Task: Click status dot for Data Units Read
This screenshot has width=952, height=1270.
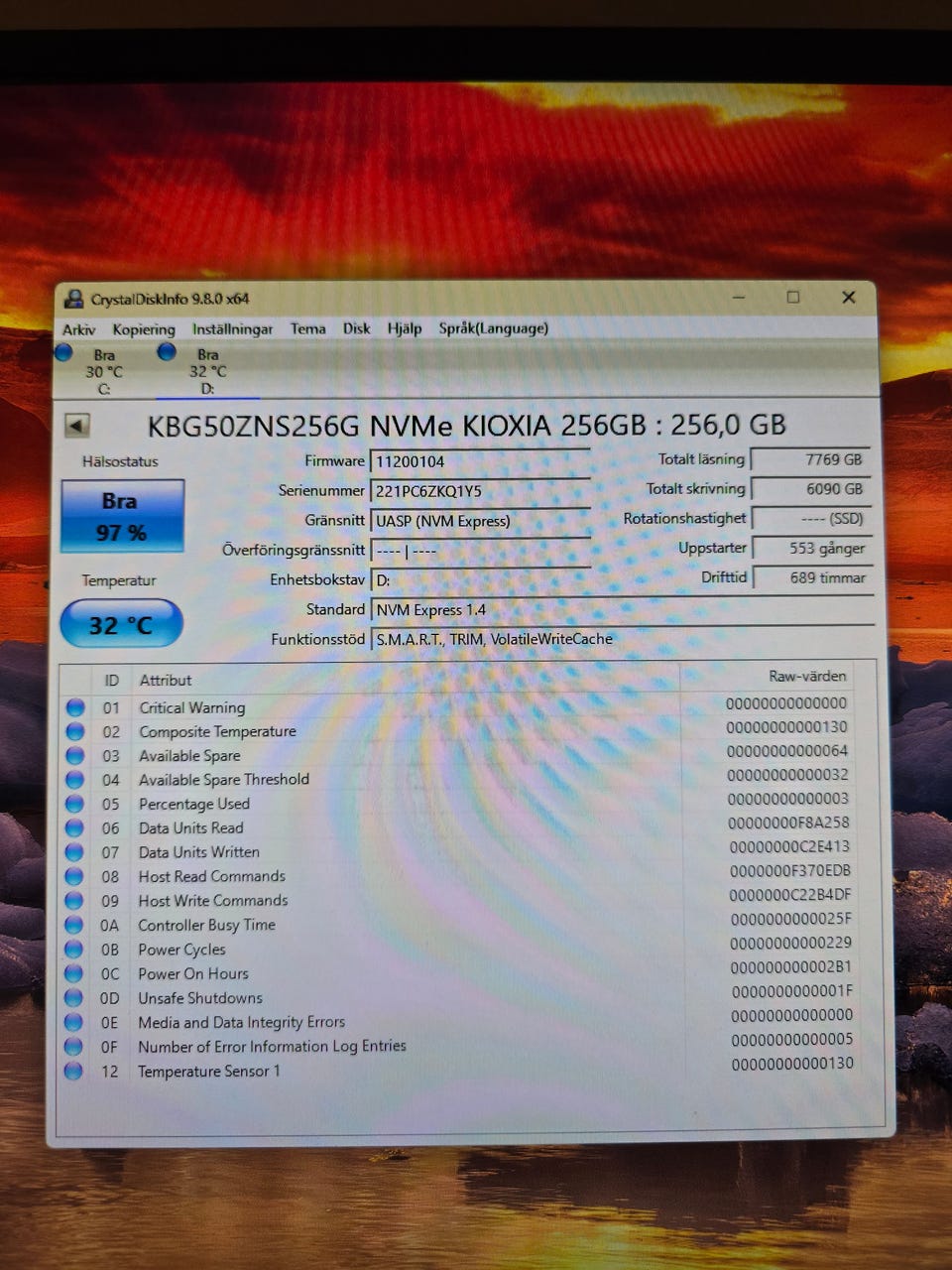Action: [x=75, y=827]
